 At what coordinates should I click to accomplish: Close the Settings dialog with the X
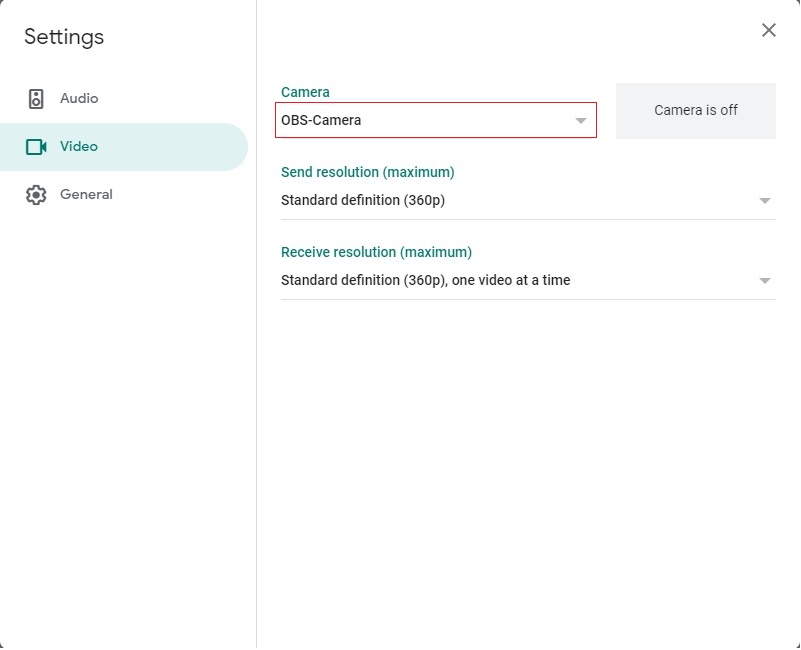(x=768, y=30)
